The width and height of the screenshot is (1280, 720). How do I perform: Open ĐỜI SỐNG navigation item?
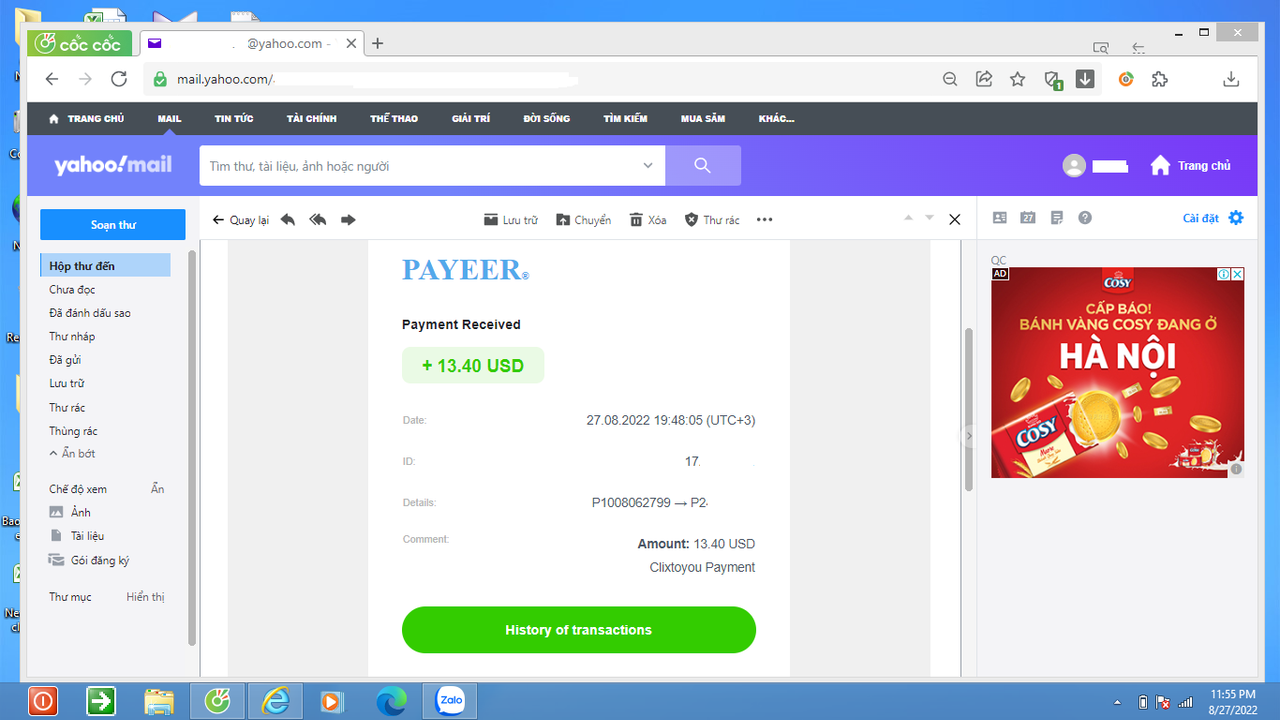(546, 118)
